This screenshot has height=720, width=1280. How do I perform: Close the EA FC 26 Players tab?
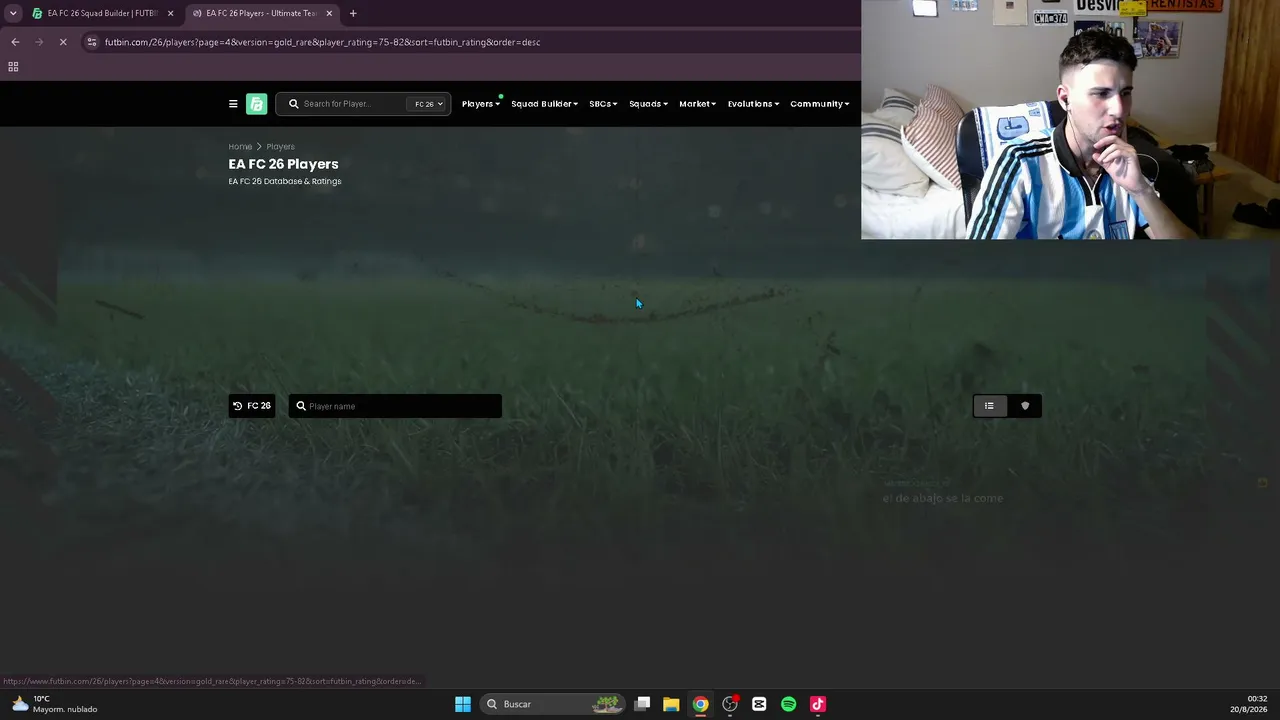329,13
